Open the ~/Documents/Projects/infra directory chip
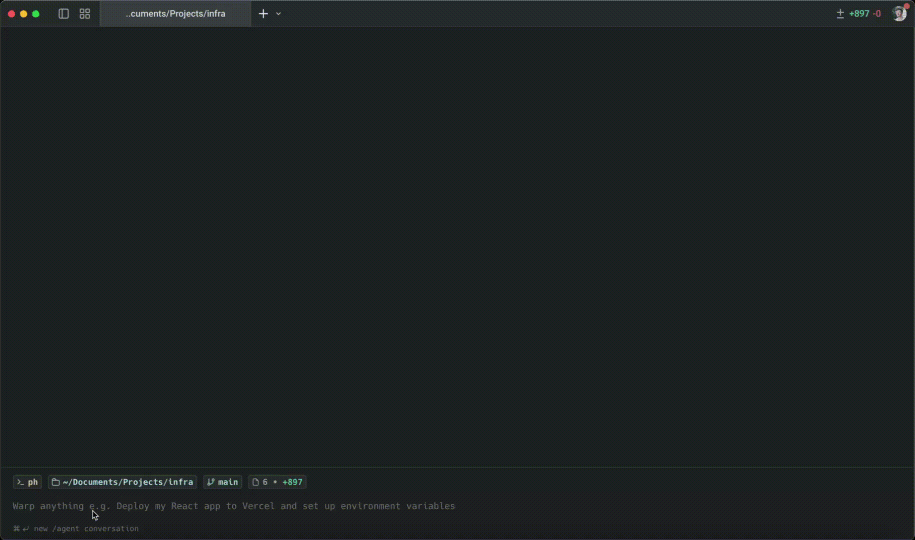 tap(122, 482)
